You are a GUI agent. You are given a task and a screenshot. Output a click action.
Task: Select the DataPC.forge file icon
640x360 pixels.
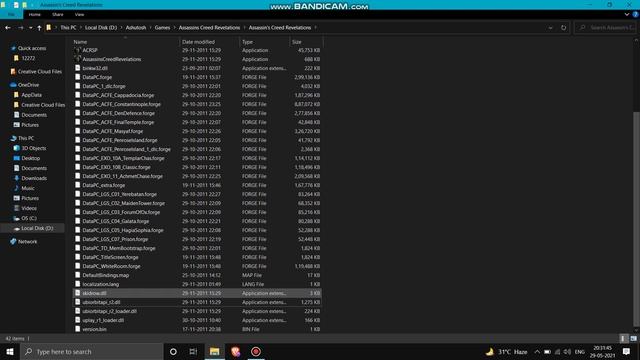78,77
